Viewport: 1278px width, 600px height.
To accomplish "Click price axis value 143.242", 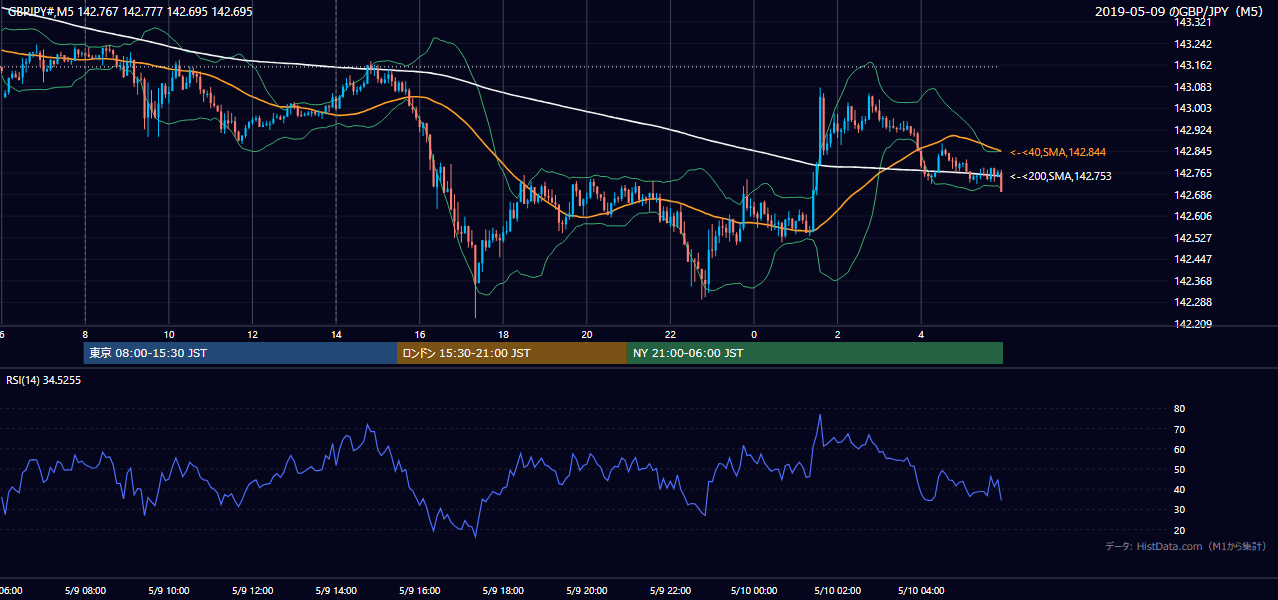I will (x=1191, y=44).
